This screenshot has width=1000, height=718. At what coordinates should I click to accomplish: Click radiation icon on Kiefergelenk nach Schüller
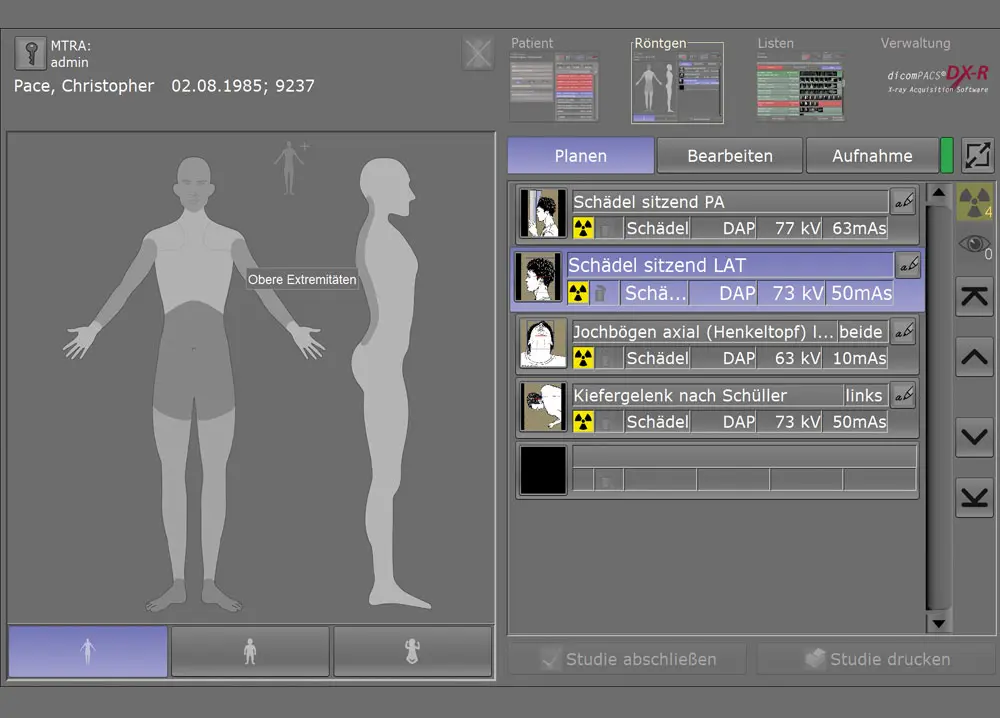click(x=583, y=422)
